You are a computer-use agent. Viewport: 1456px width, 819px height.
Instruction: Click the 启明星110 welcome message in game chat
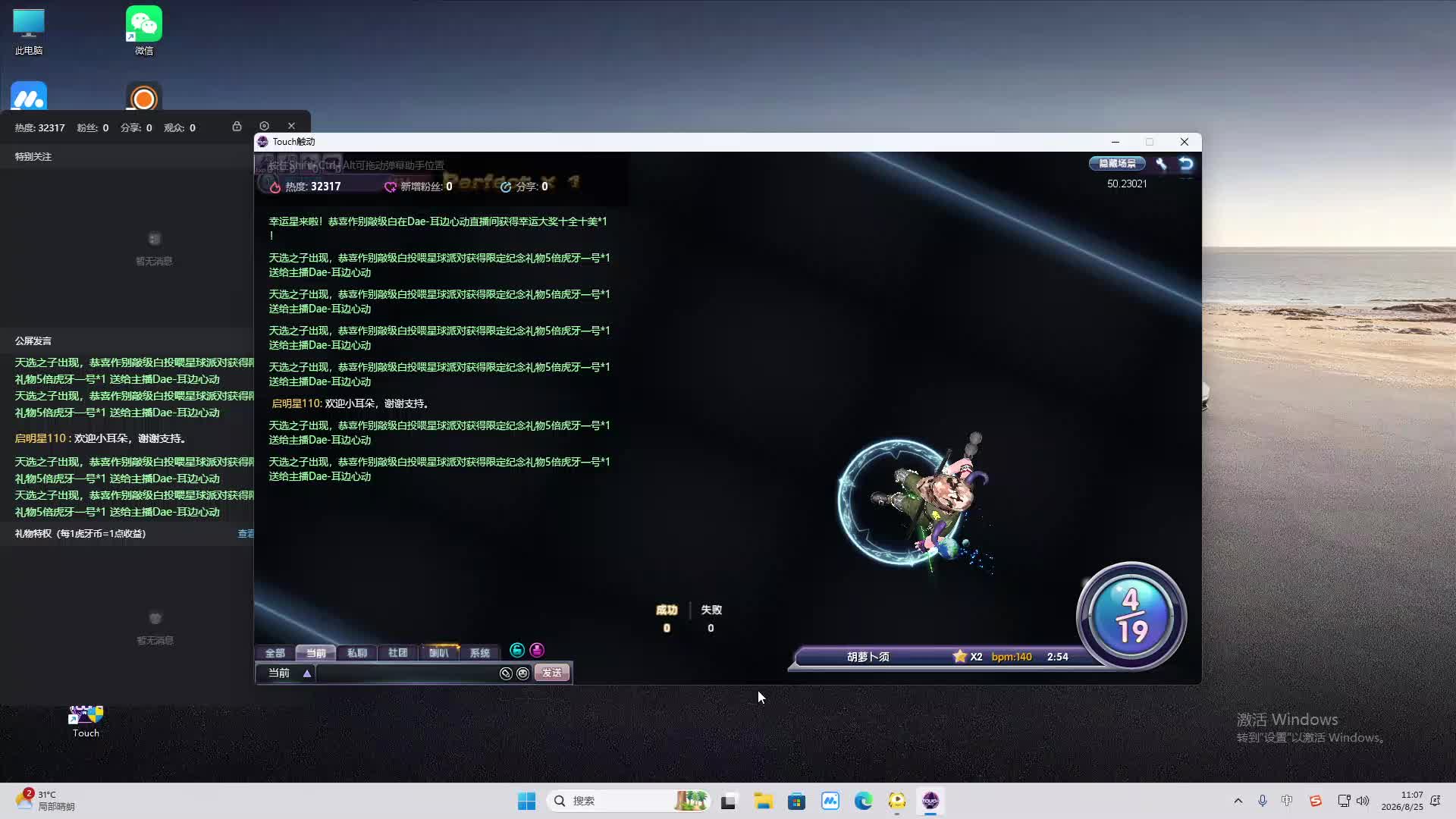coord(352,403)
